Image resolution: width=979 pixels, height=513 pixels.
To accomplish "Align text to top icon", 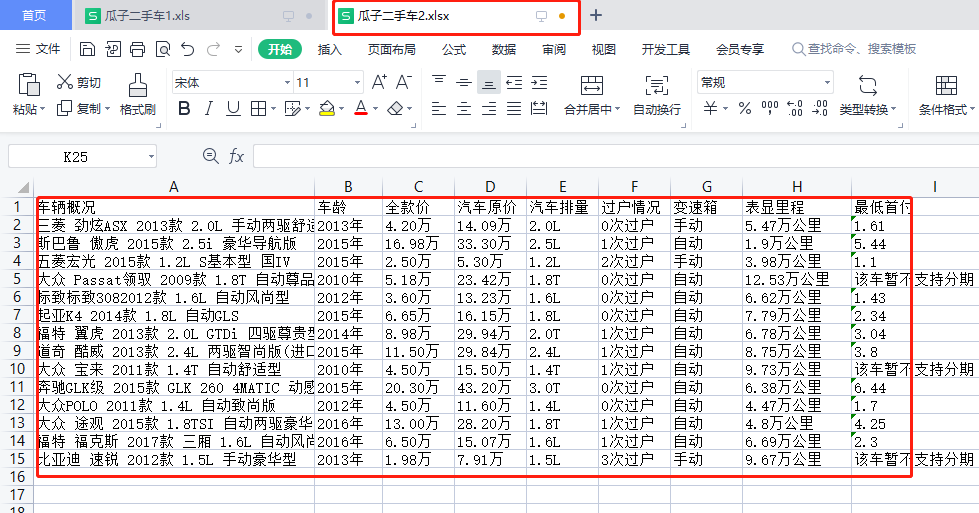I will pos(439,82).
